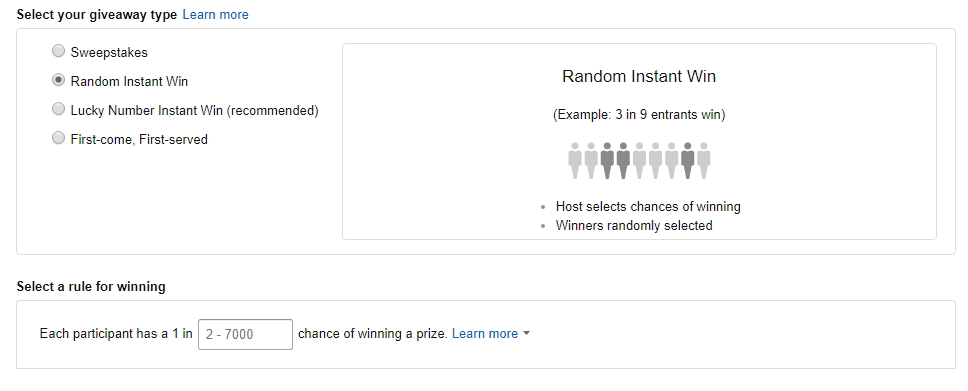This screenshot has height=391, width=968.
Task: Click Host selects chances of winning bullet
Action: (648, 206)
